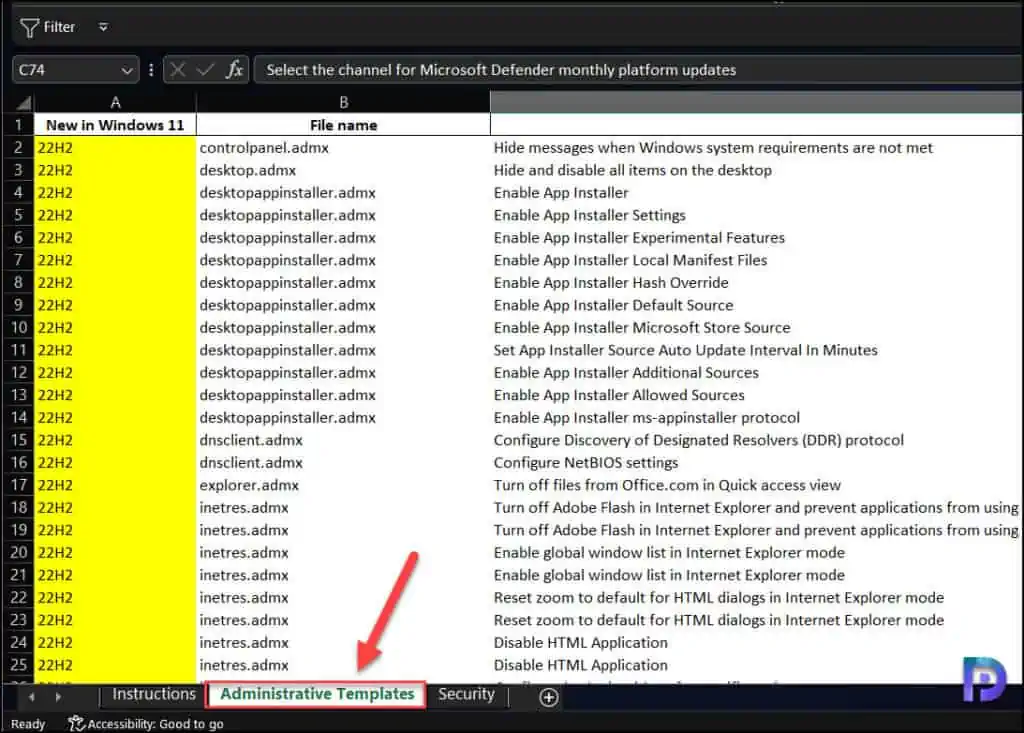
Task: Add a new sheet with the plus icon
Action: (x=549, y=697)
